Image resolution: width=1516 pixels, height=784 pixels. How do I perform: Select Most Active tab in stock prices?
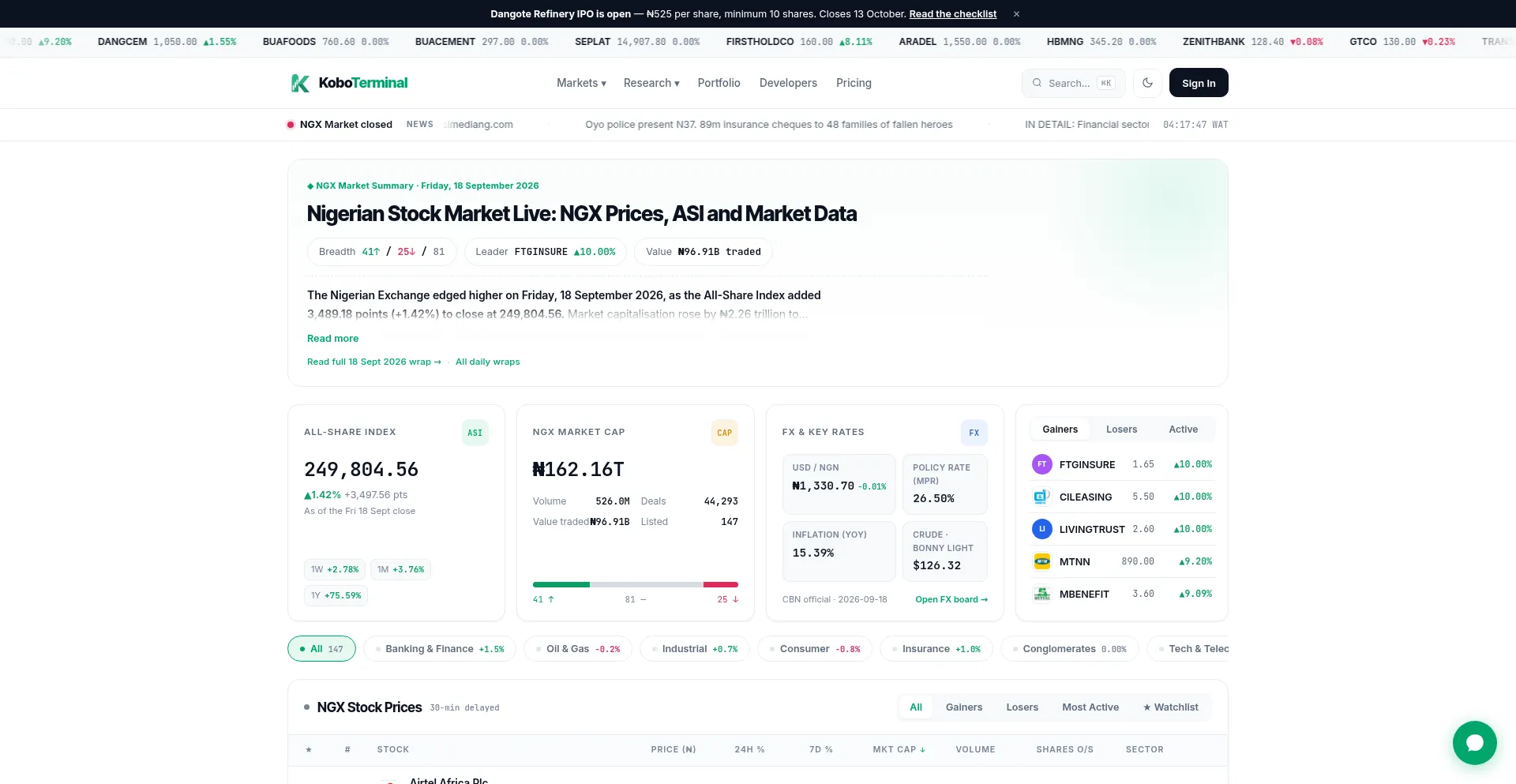tap(1090, 707)
